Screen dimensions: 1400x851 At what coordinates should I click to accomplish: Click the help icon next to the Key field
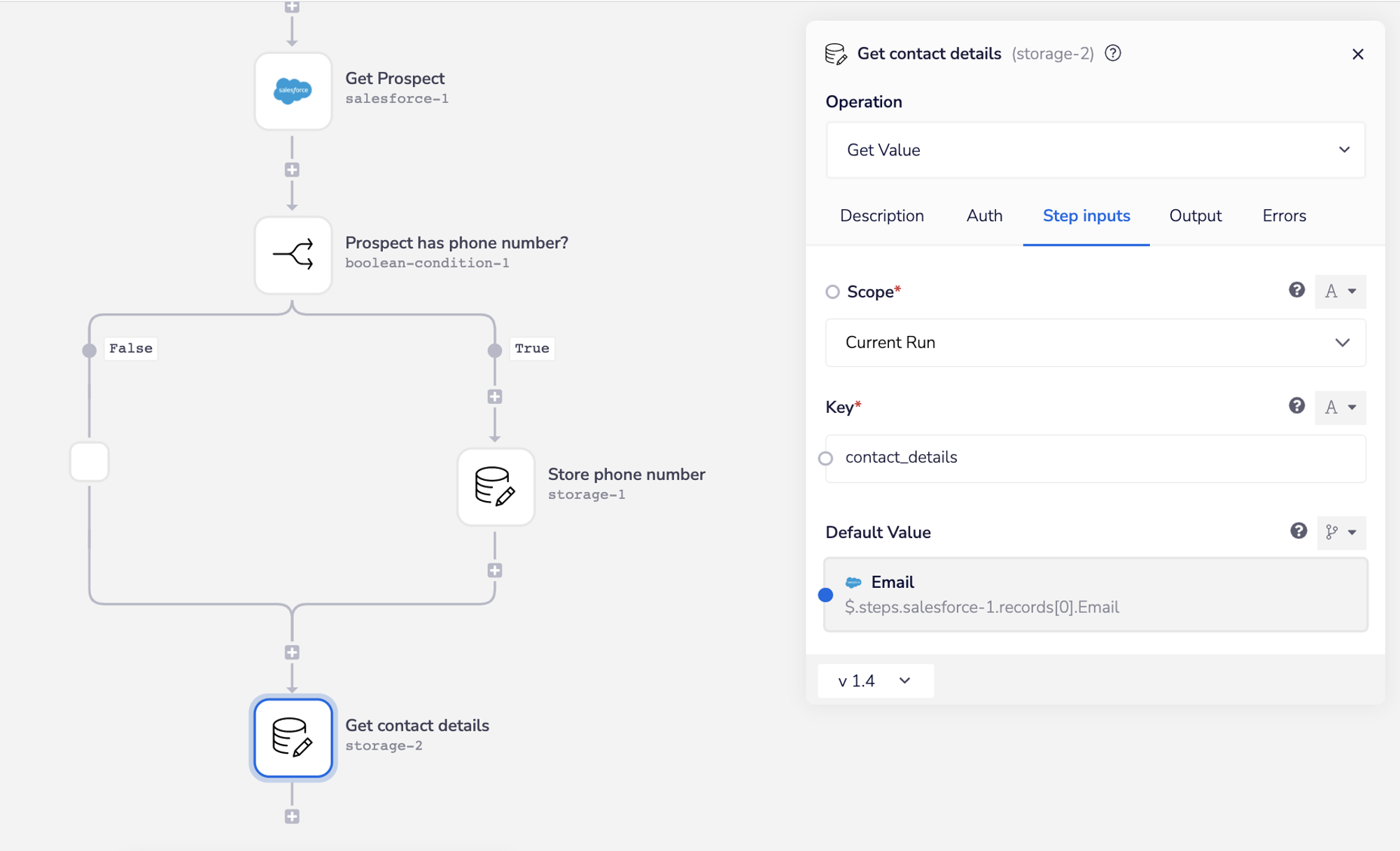(x=1297, y=406)
